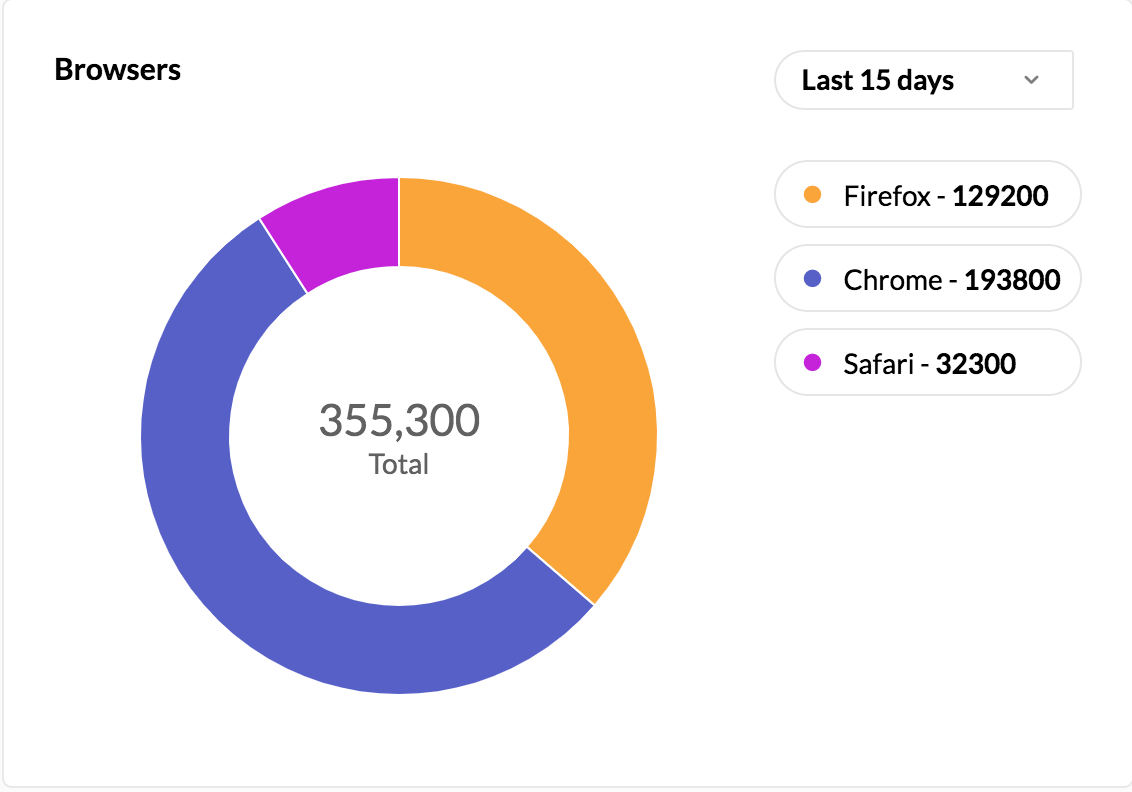Viewport: 1132px width, 792px height.
Task: Toggle the Safari legend item
Action: [927, 363]
